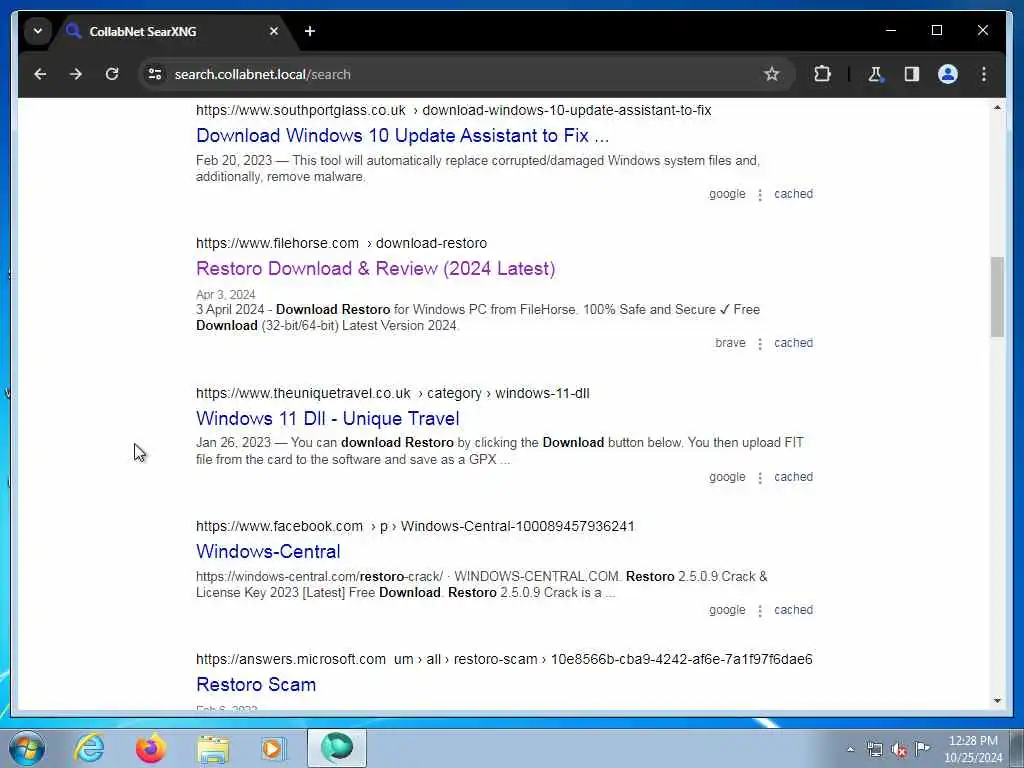Maximize the browser window
The height and width of the screenshot is (768, 1024).
pos(936,30)
